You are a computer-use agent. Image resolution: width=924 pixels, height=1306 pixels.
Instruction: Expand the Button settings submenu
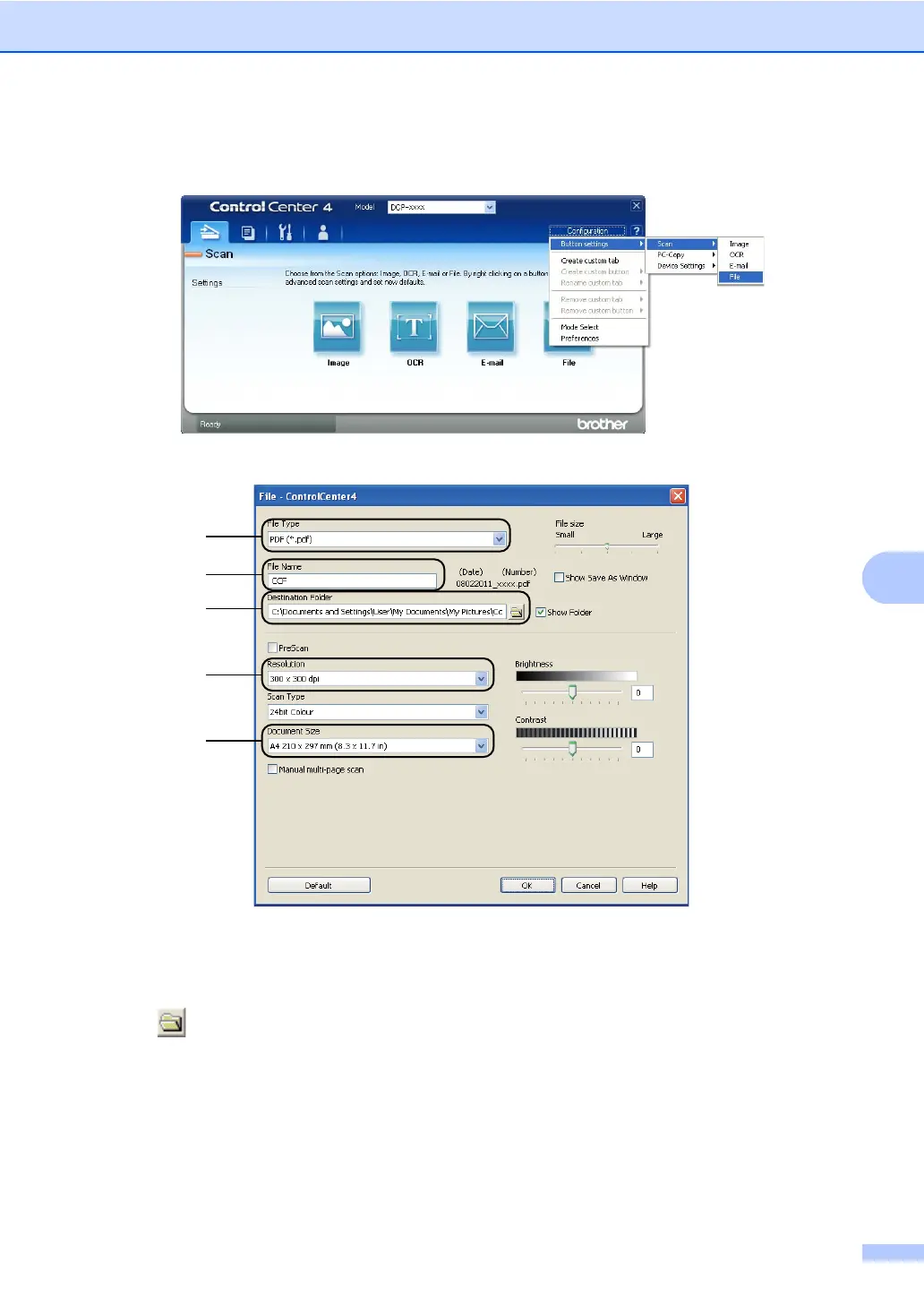pos(598,244)
